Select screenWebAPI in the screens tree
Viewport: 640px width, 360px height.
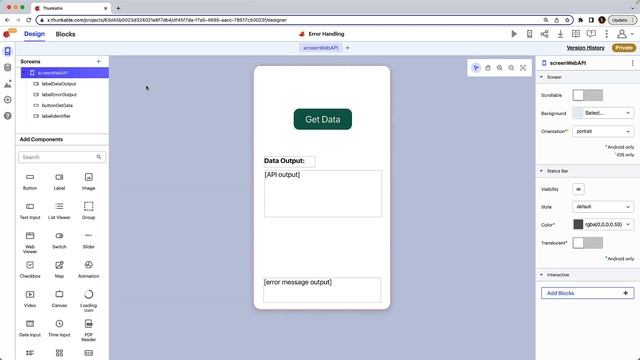point(65,73)
